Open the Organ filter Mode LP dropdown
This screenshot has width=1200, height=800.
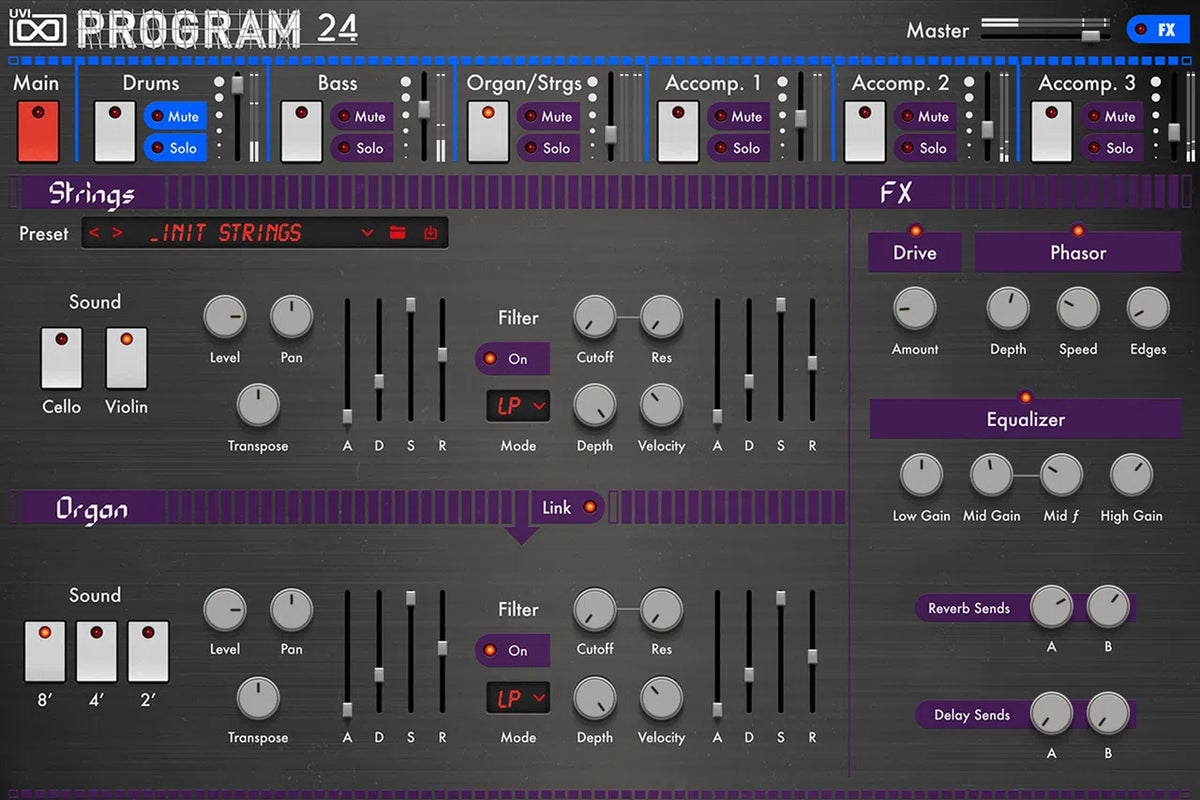[519, 698]
